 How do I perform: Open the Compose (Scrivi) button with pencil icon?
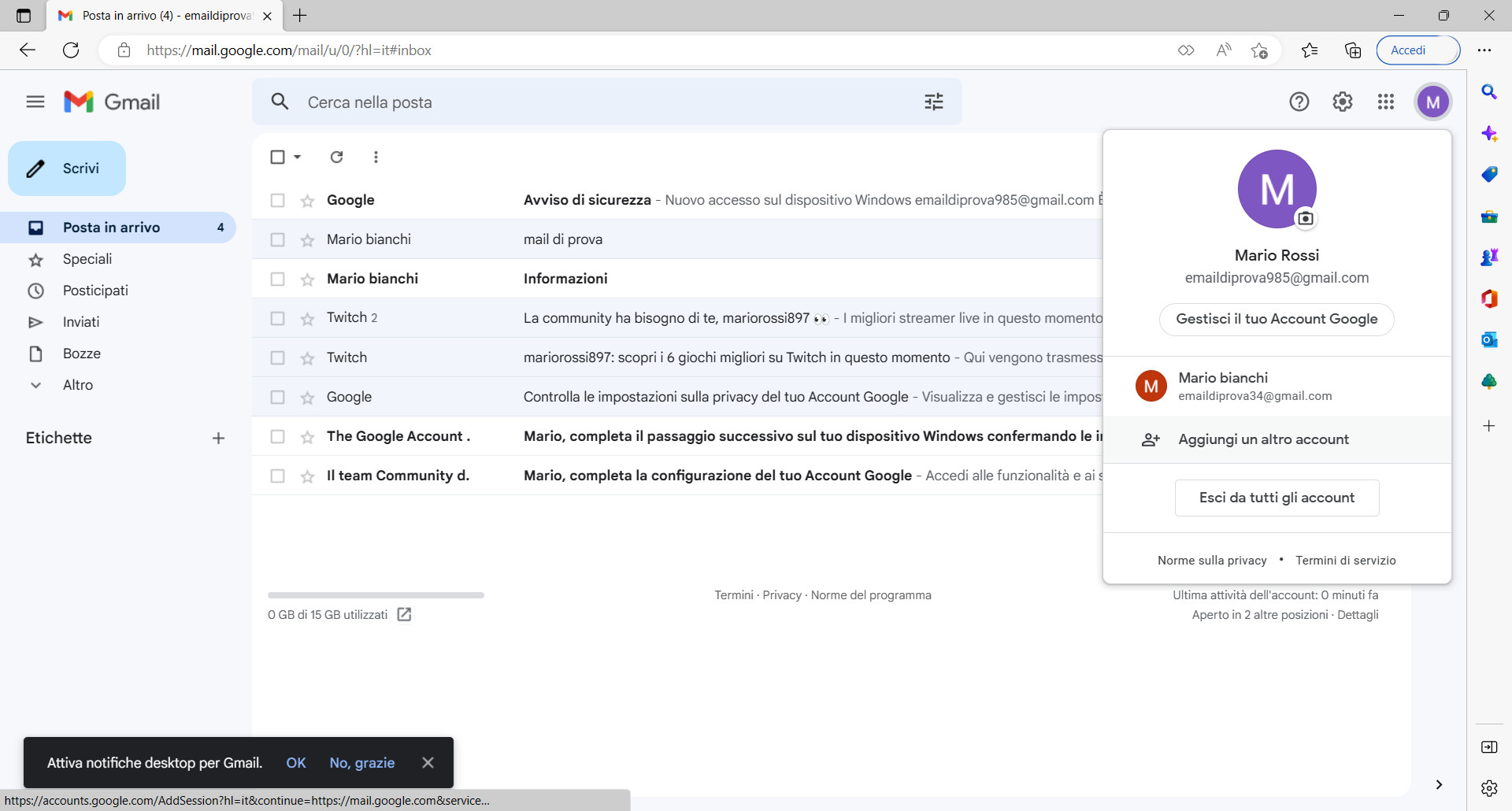point(67,168)
